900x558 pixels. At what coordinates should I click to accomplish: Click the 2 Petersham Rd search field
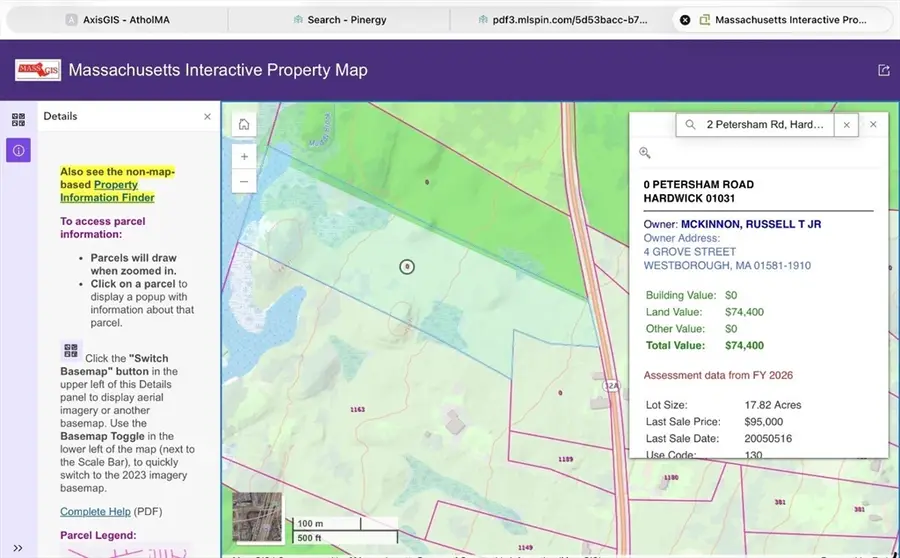(765, 125)
